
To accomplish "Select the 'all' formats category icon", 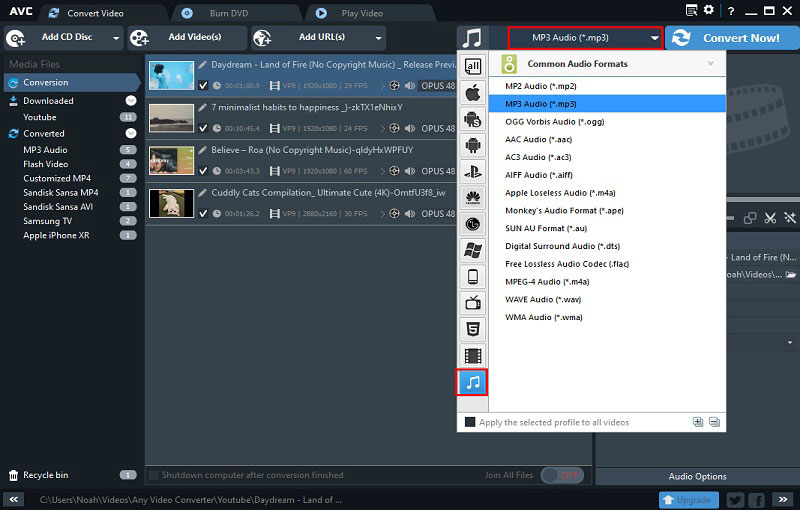I will [x=473, y=65].
